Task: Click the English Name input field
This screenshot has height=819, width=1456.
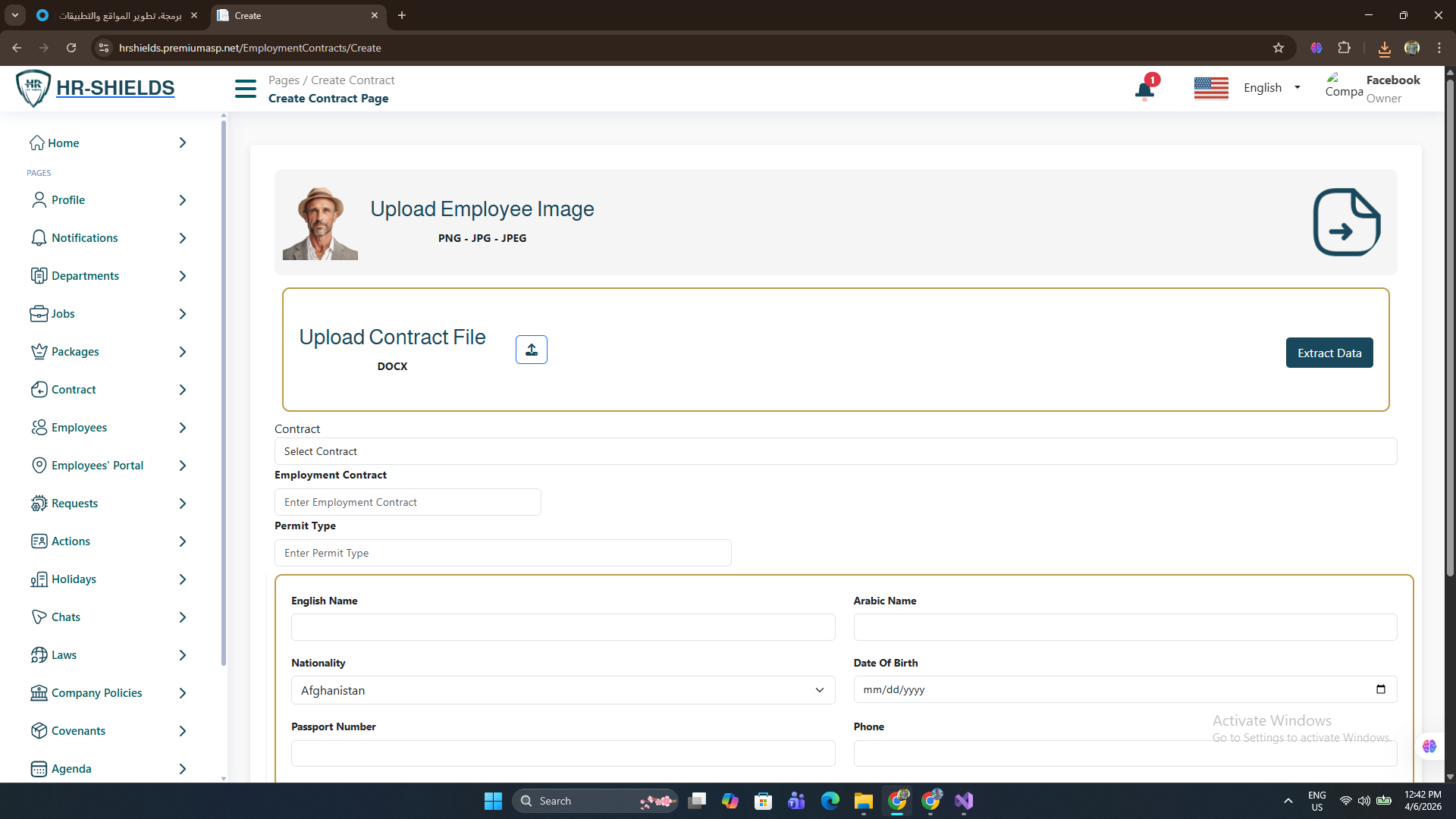Action: (x=562, y=627)
